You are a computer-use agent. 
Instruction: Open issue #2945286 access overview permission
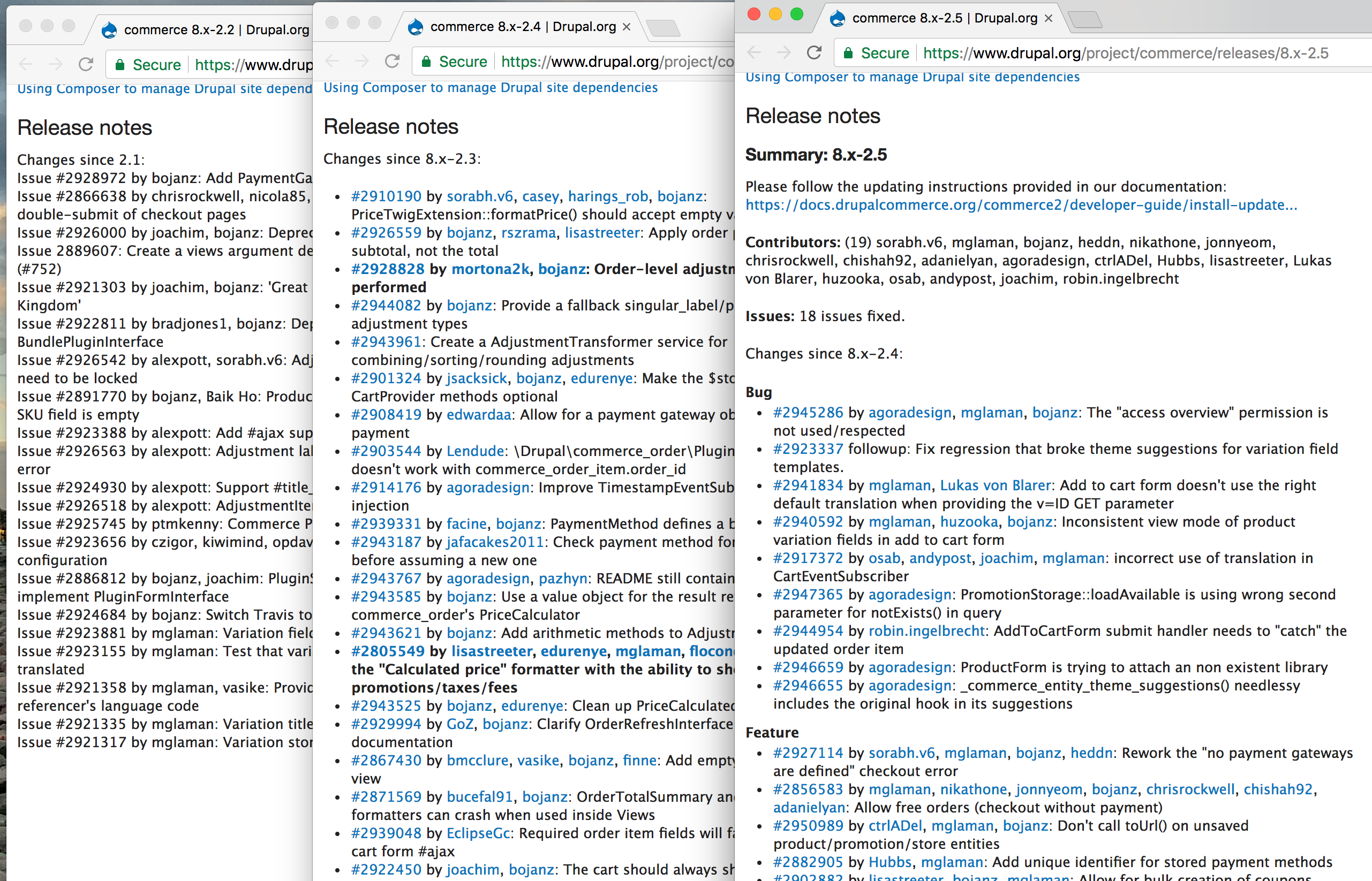(808, 413)
